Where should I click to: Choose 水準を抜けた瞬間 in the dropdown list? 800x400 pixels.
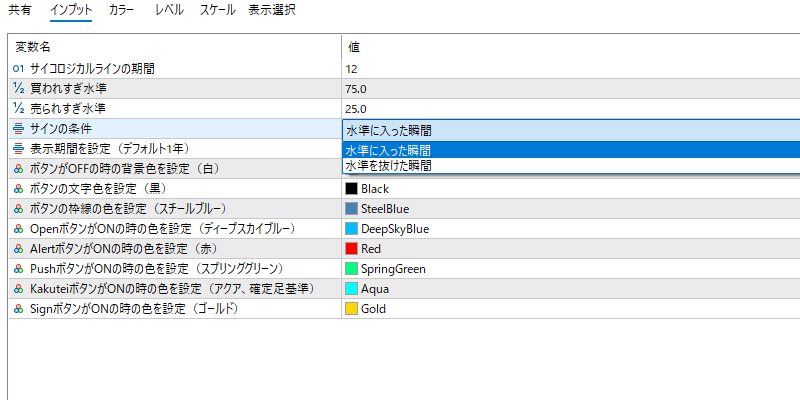click(571, 166)
